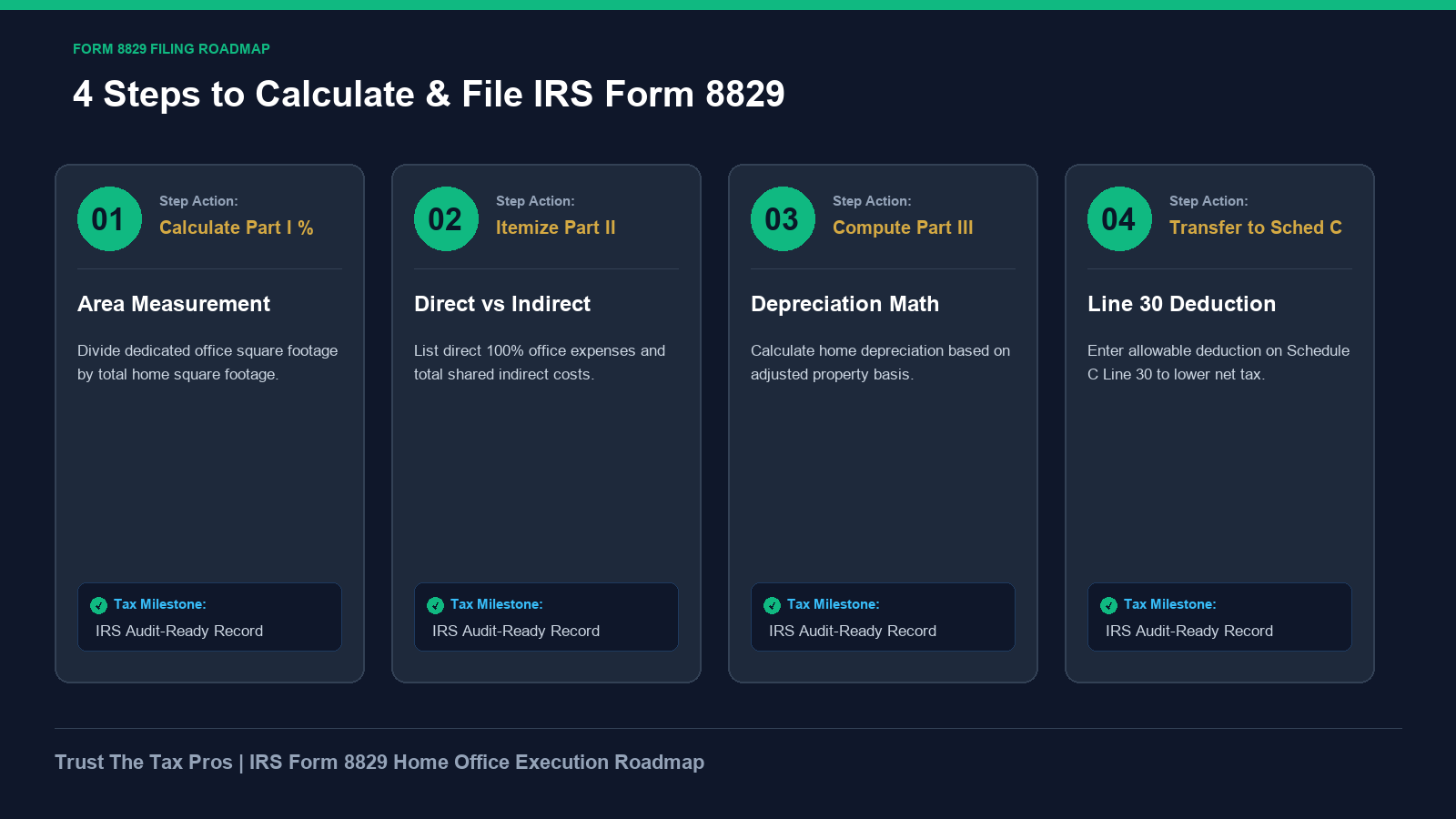Click the milestone checkmark in Line 30 Deduction card

tap(1109, 605)
